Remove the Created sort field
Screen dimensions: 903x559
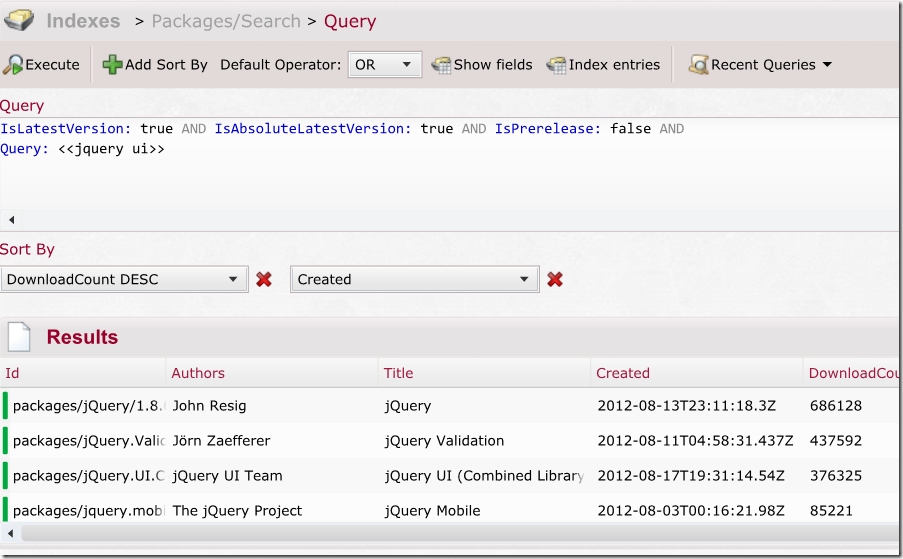click(x=555, y=279)
